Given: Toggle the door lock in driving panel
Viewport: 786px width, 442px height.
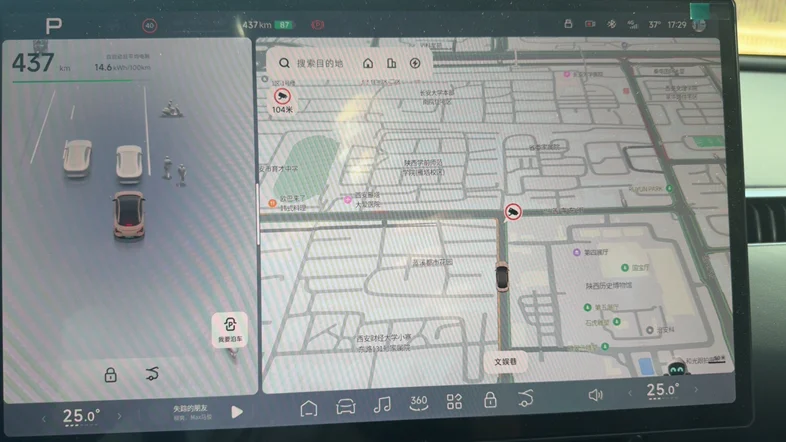Looking at the screenshot, I should 110,374.
